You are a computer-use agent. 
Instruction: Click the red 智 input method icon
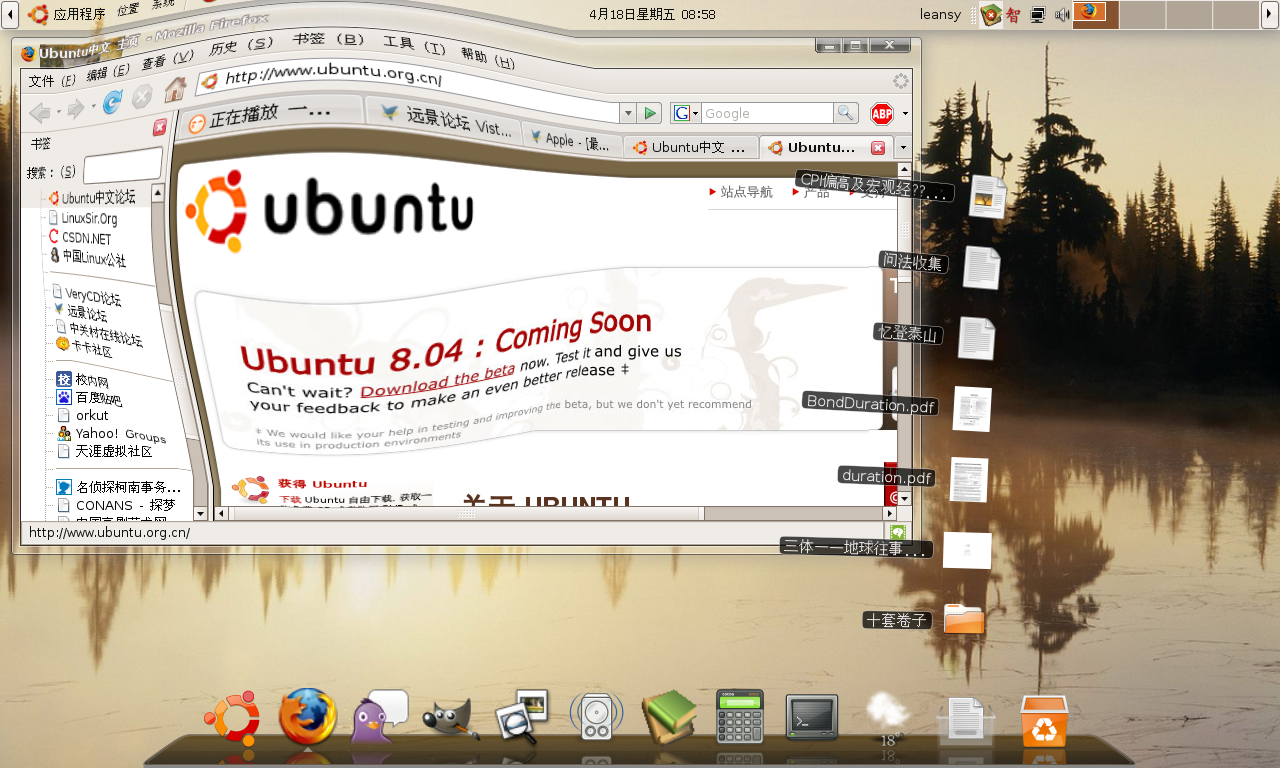(1014, 14)
